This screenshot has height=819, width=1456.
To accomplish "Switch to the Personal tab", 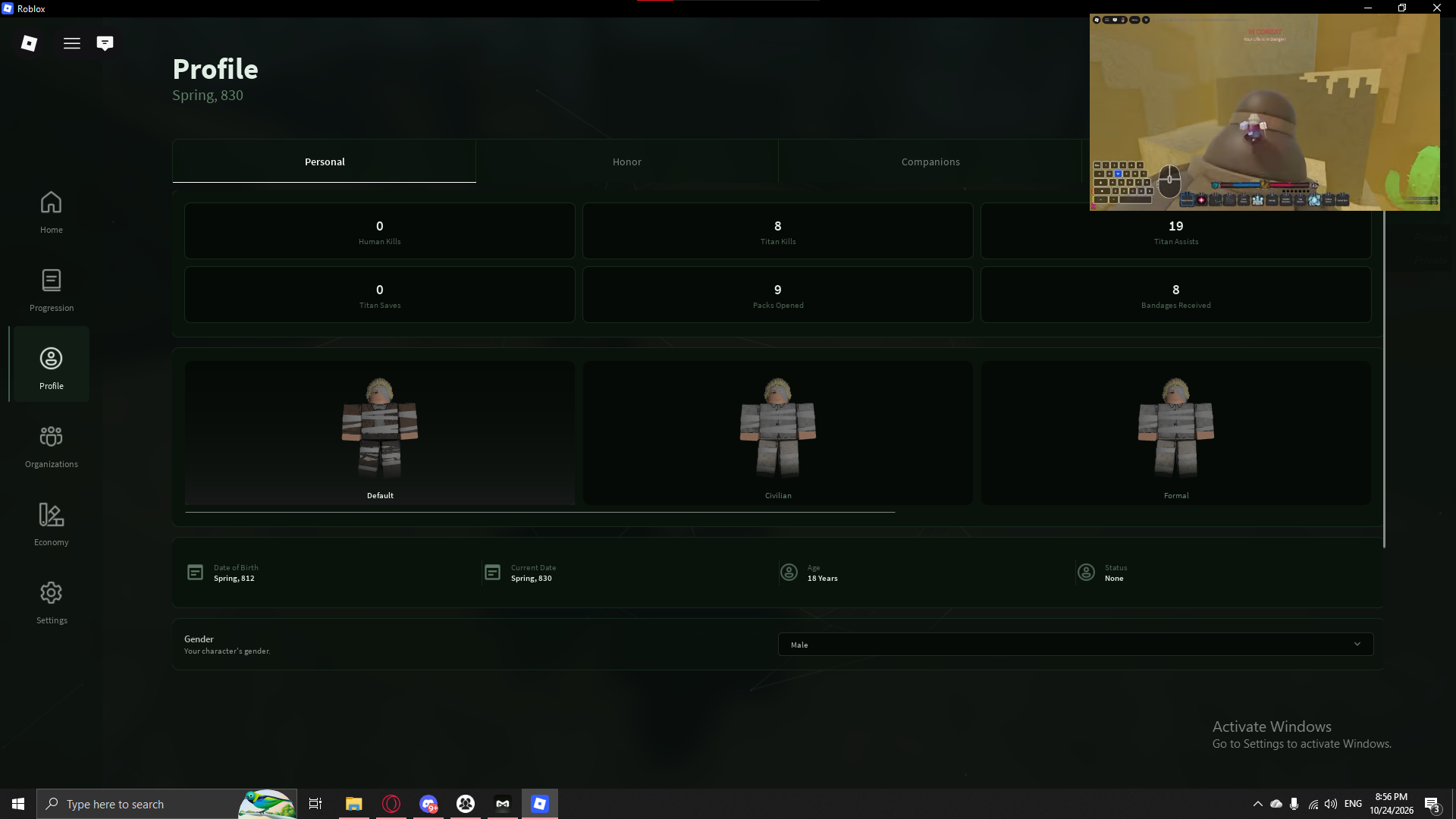I will 325,162.
